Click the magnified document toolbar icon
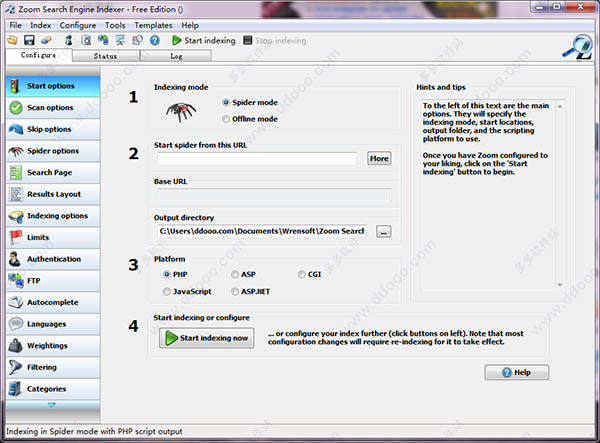The image size is (600, 443). [x=86, y=40]
